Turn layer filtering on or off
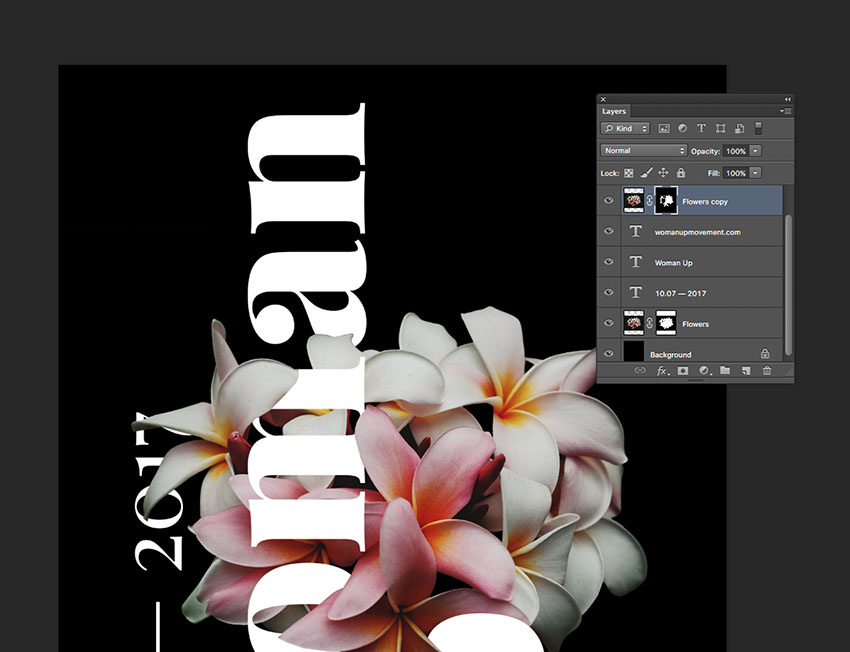850x652 pixels. (x=758, y=128)
